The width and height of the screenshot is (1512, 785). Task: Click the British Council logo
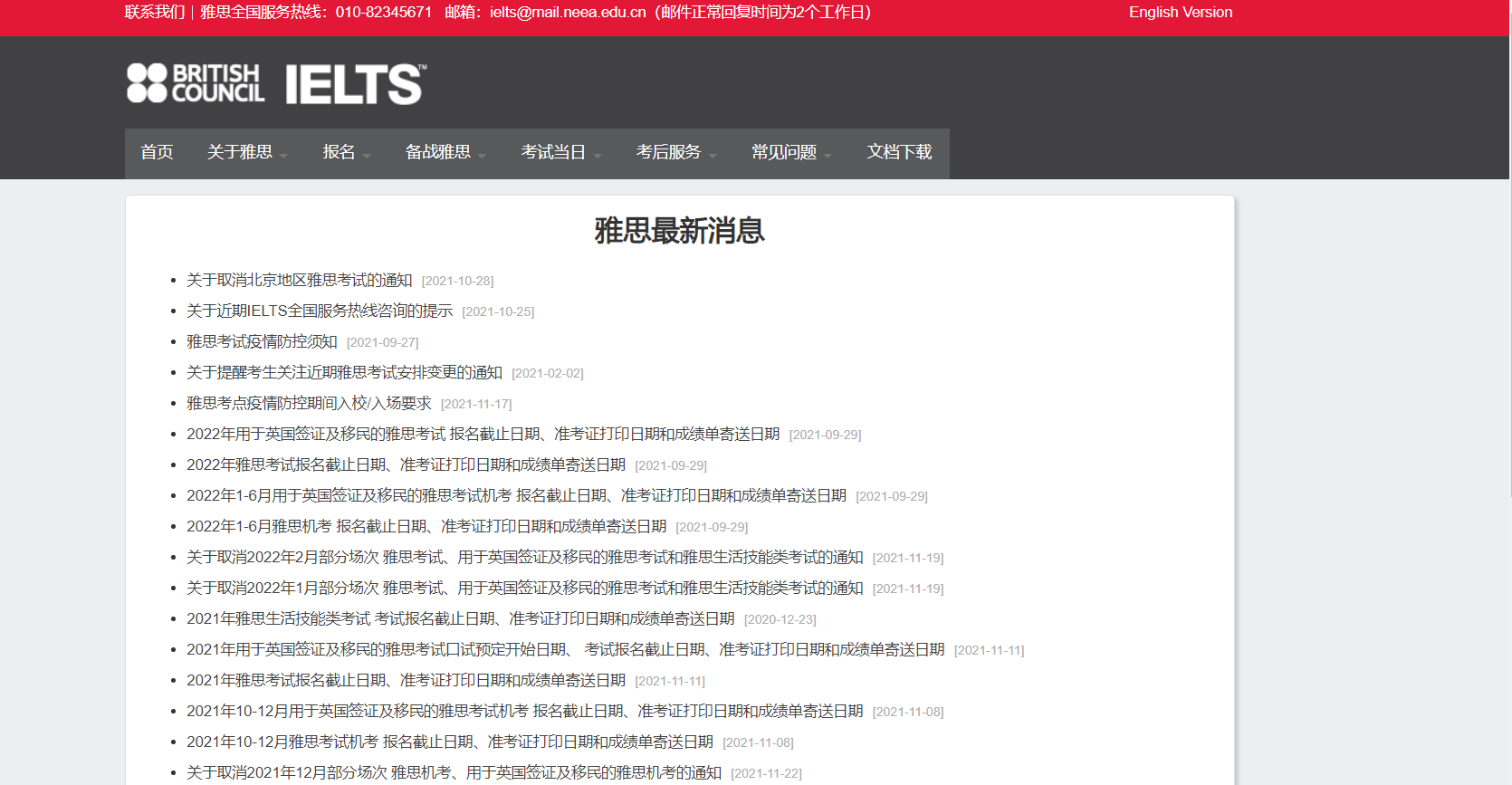(x=196, y=83)
